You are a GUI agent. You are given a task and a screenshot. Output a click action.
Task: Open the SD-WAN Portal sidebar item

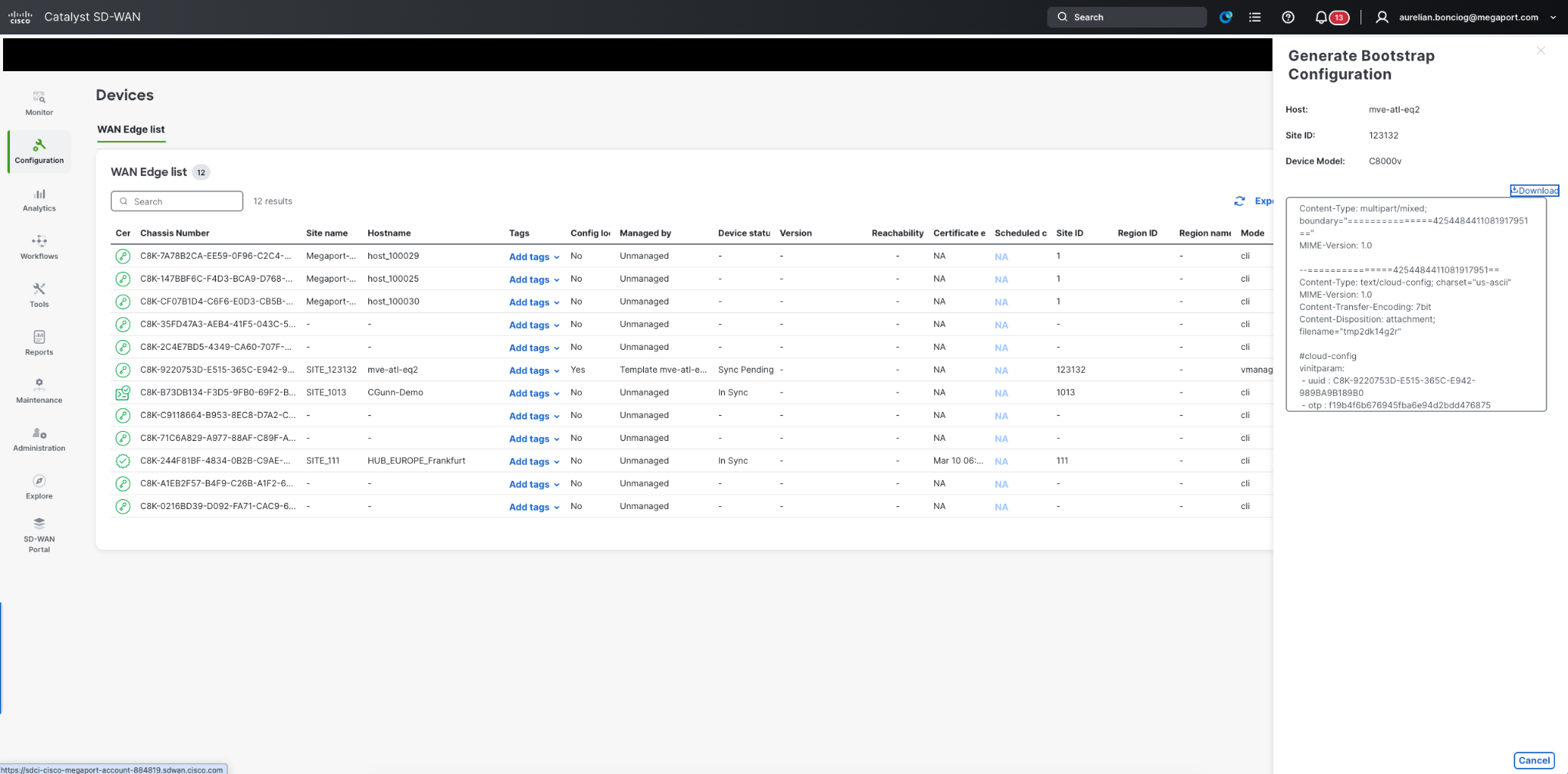pyautogui.click(x=39, y=534)
